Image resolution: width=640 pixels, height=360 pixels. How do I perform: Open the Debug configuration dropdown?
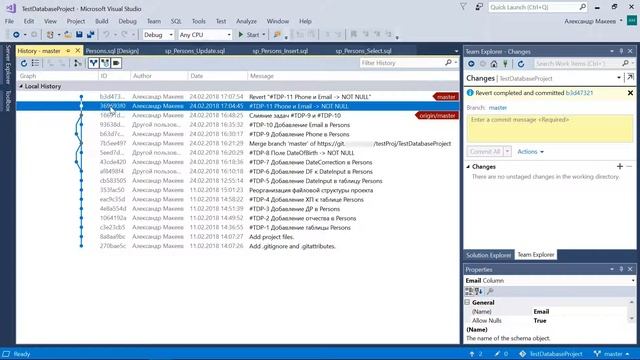click(158, 35)
